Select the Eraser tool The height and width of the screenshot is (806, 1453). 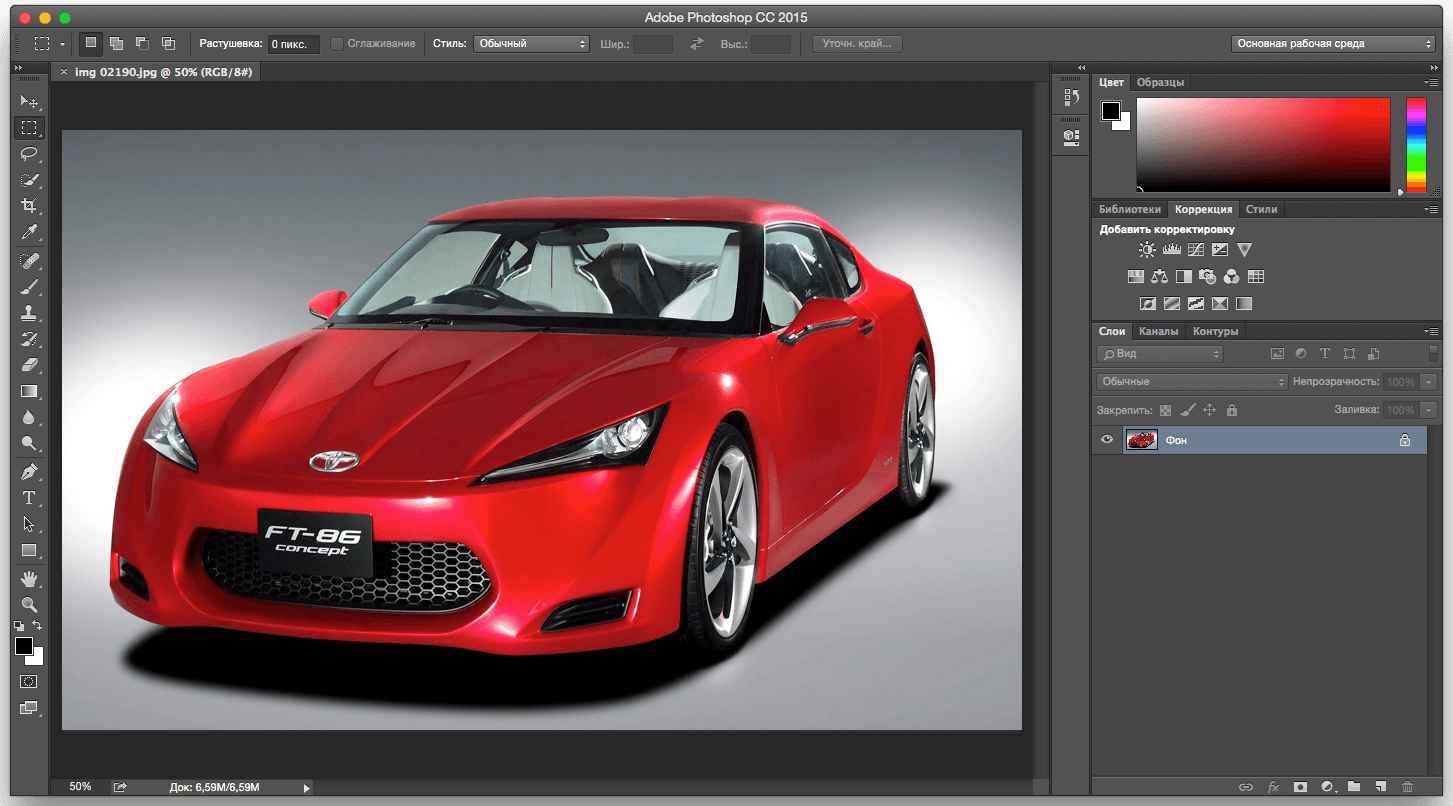(x=29, y=365)
